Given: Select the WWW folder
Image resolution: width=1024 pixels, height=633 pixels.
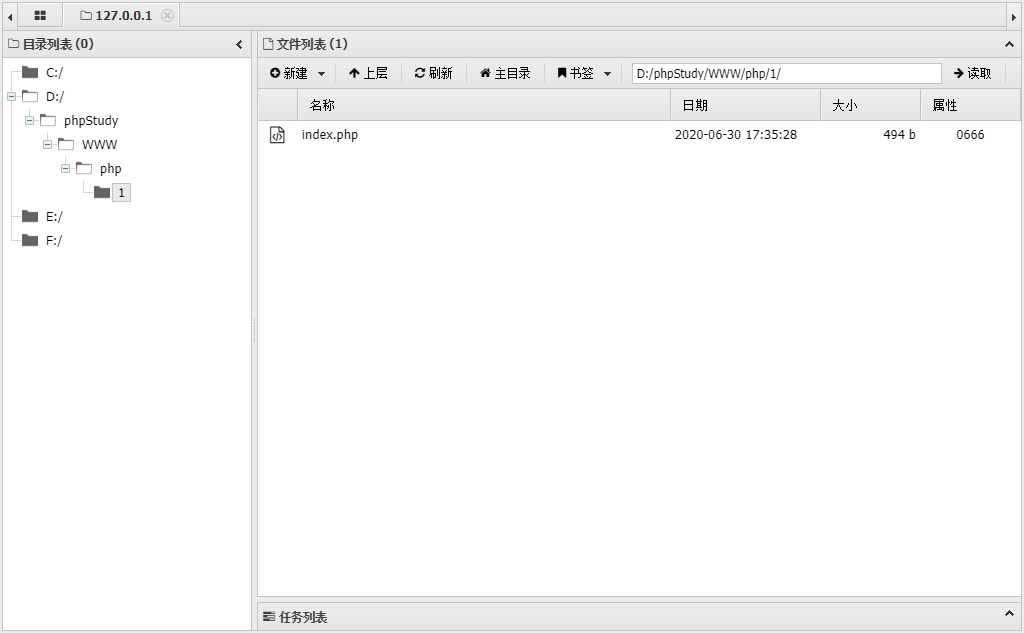Looking at the screenshot, I should tap(99, 144).
